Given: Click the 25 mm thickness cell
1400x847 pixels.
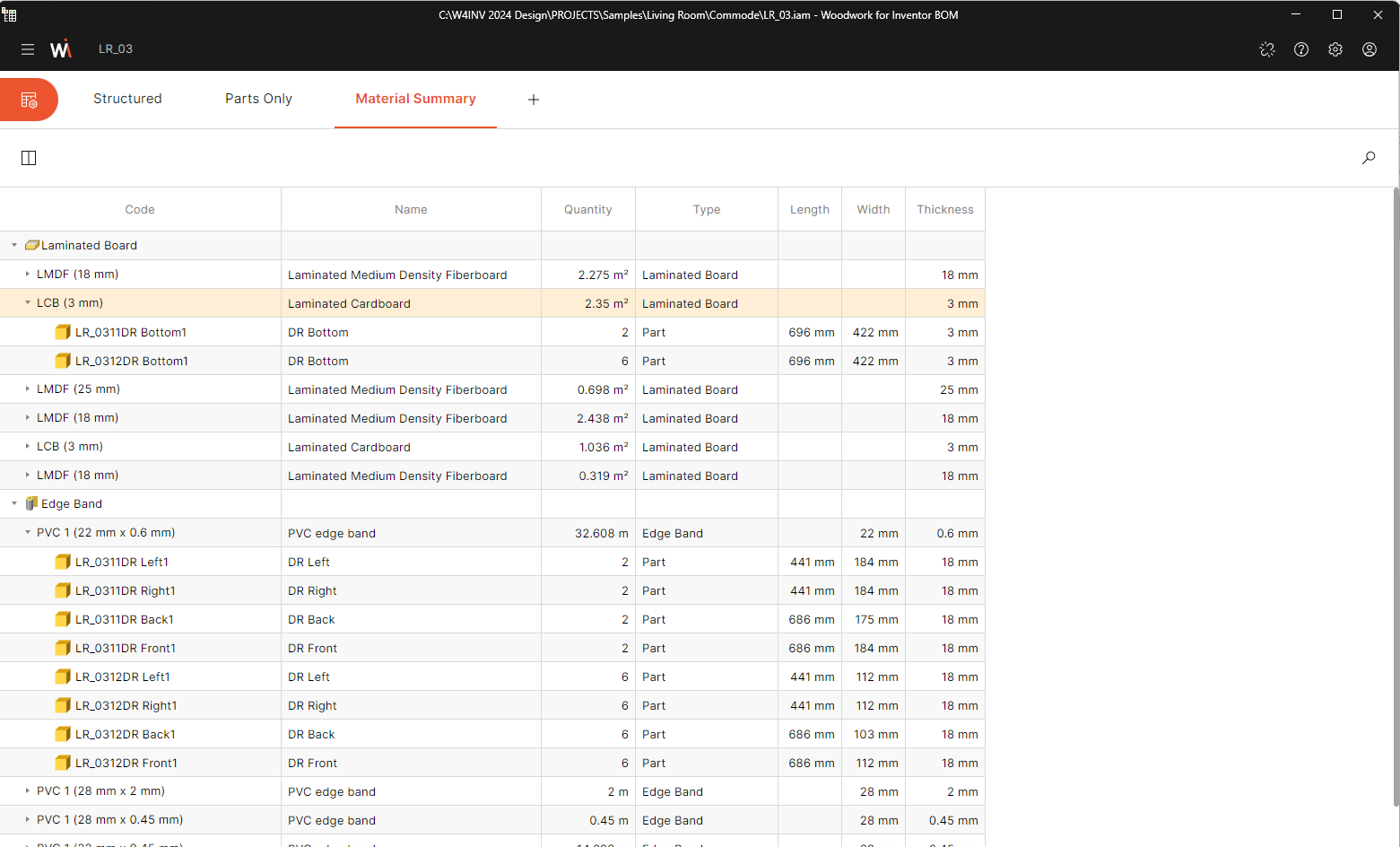Looking at the screenshot, I should point(945,389).
